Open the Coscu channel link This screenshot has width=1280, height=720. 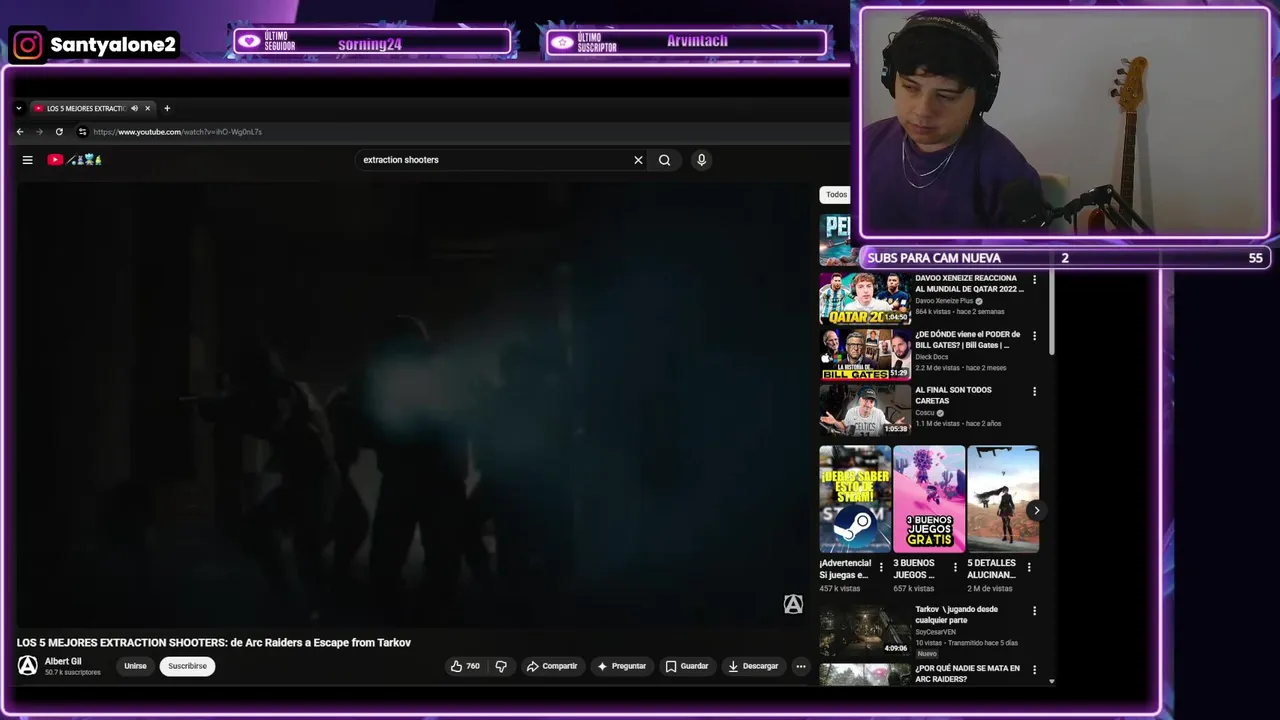pos(925,413)
